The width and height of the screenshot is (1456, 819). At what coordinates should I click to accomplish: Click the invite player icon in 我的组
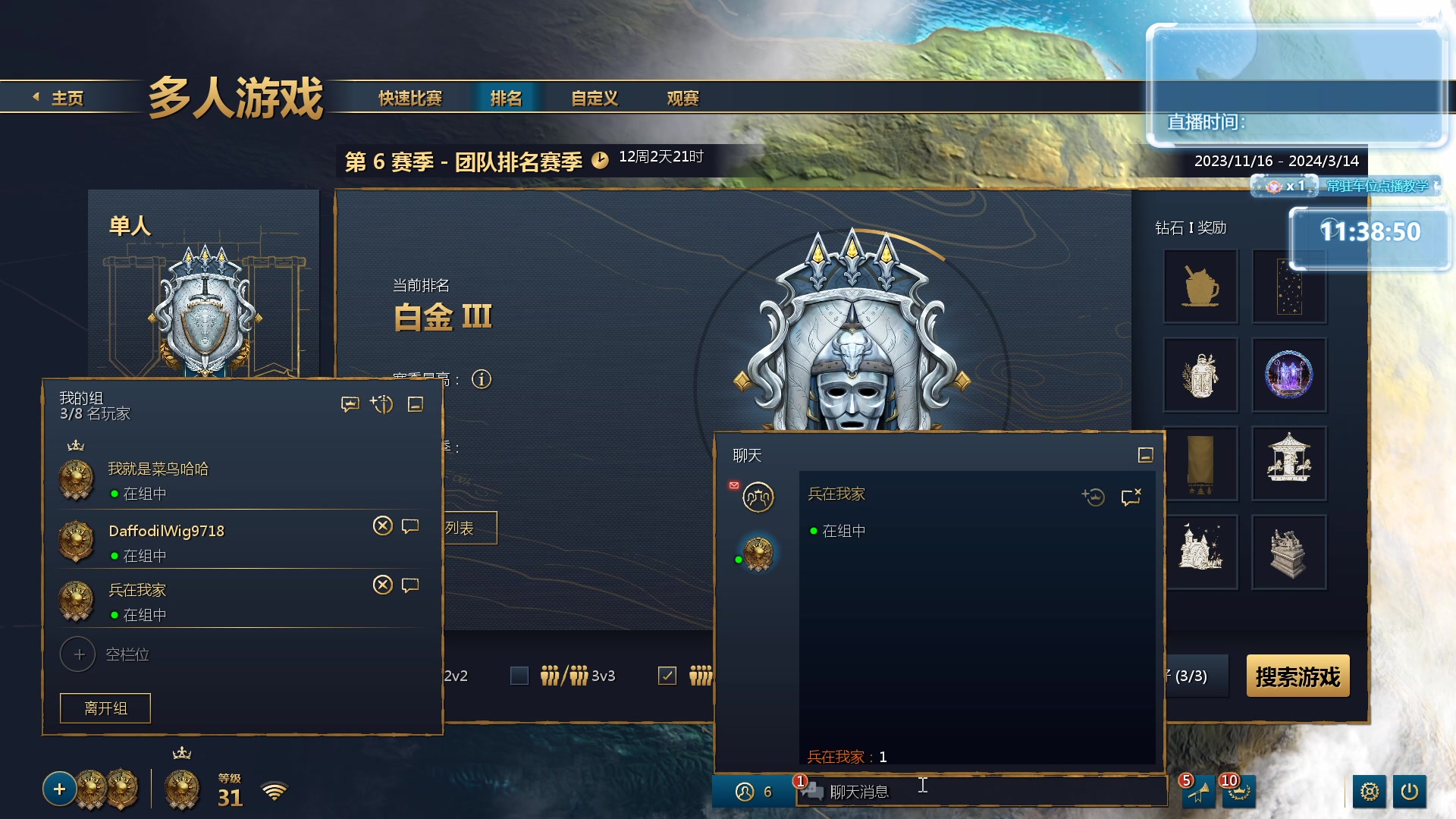(381, 404)
